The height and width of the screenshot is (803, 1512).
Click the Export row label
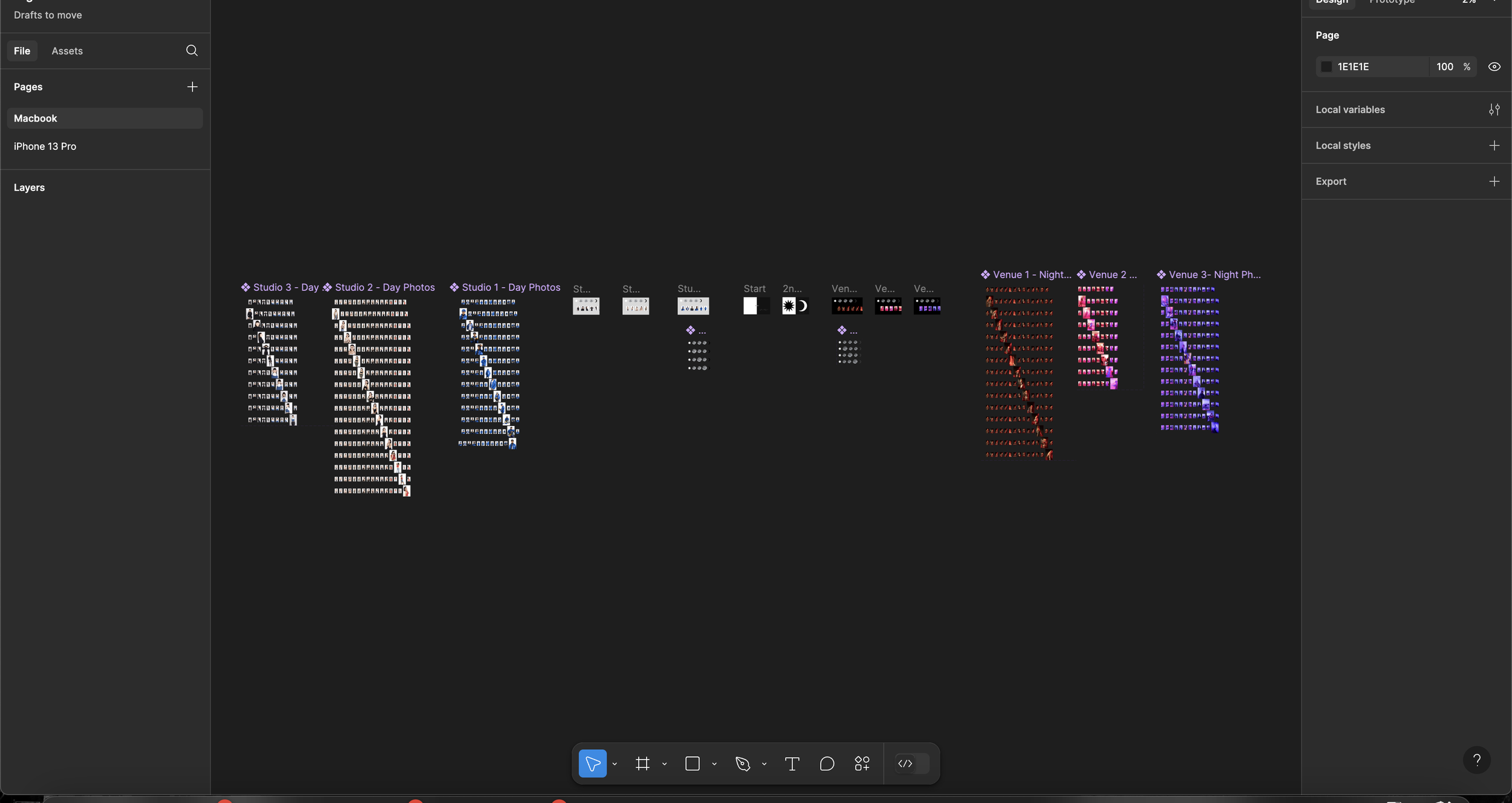tap(1331, 181)
